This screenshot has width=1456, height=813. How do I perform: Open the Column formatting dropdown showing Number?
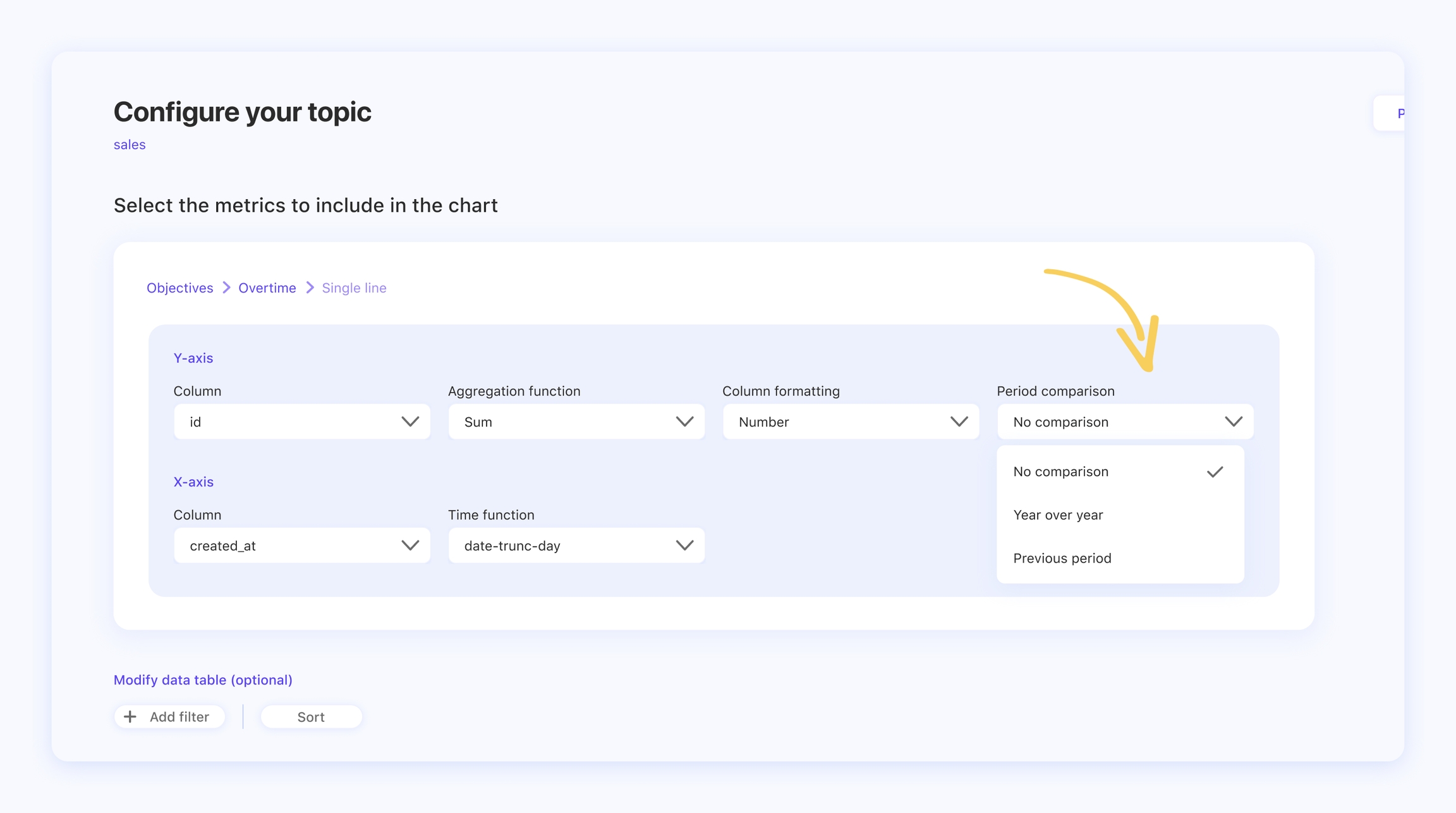(x=851, y=422)
